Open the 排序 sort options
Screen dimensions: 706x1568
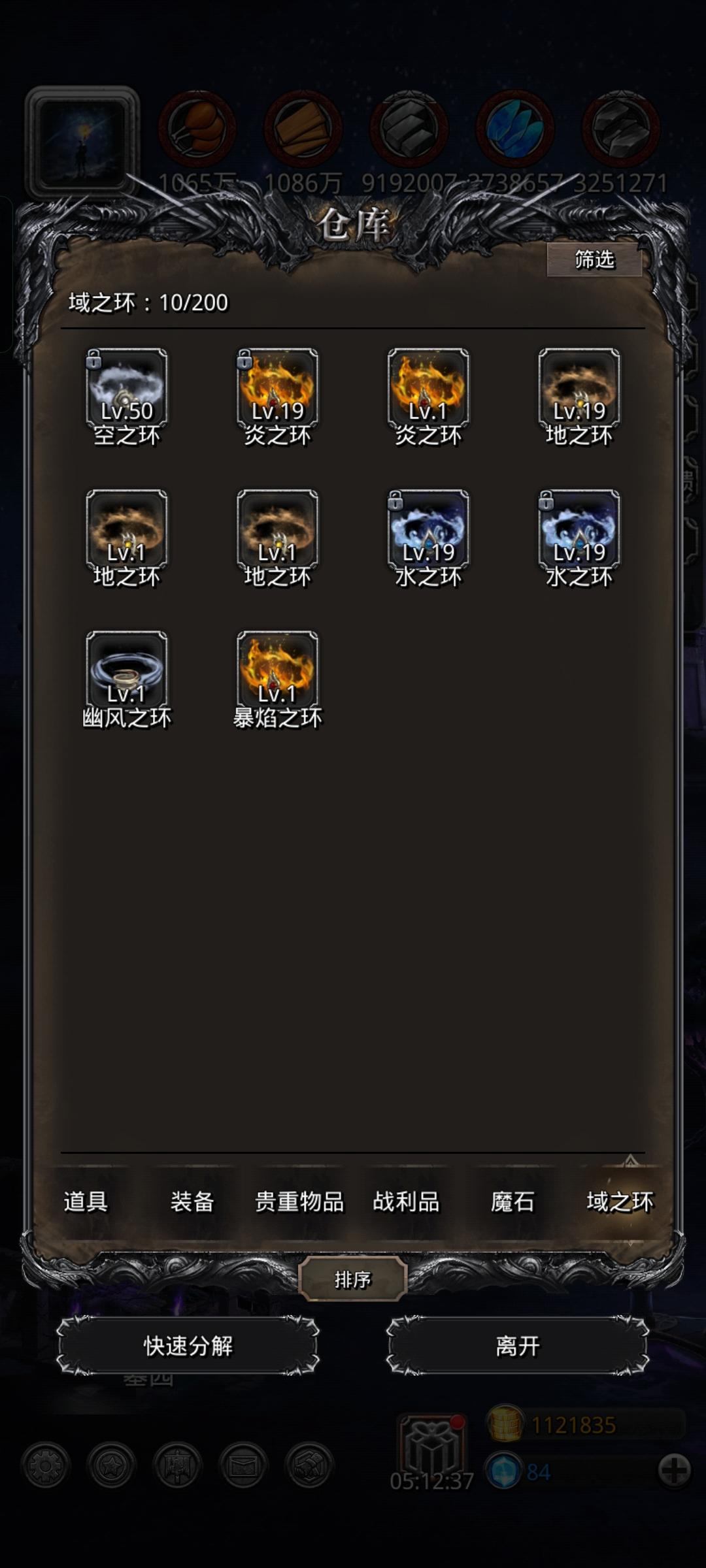point(352,1279)
